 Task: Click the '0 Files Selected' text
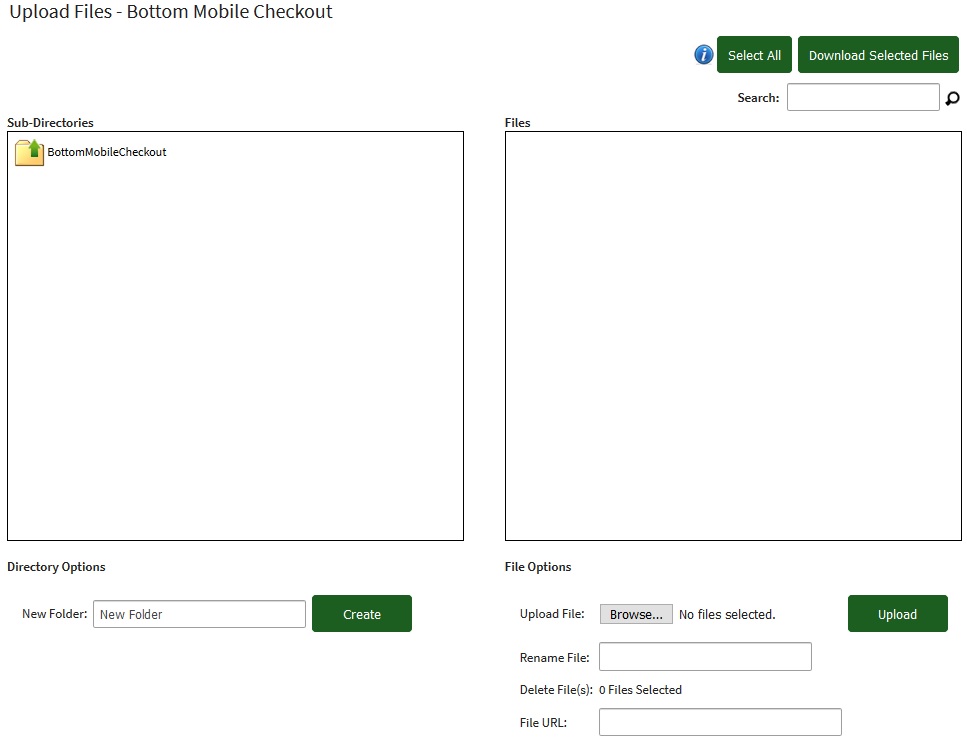(640, 690)
